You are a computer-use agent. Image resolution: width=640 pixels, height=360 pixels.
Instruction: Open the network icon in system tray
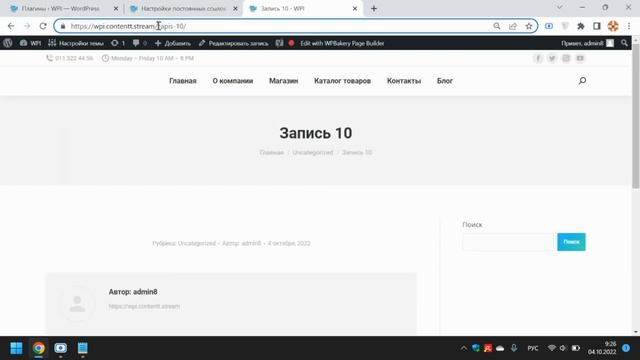point(551,348)
